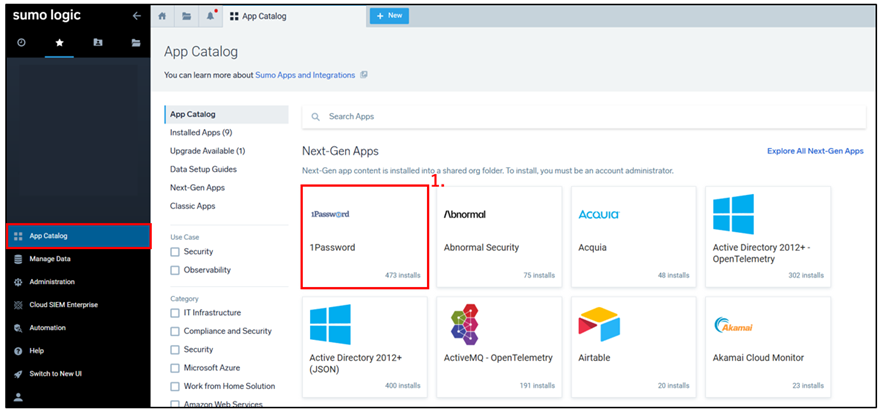The image size is (886, 415).
Task: Select Next-Gen Apps filter
Action: 197,188
